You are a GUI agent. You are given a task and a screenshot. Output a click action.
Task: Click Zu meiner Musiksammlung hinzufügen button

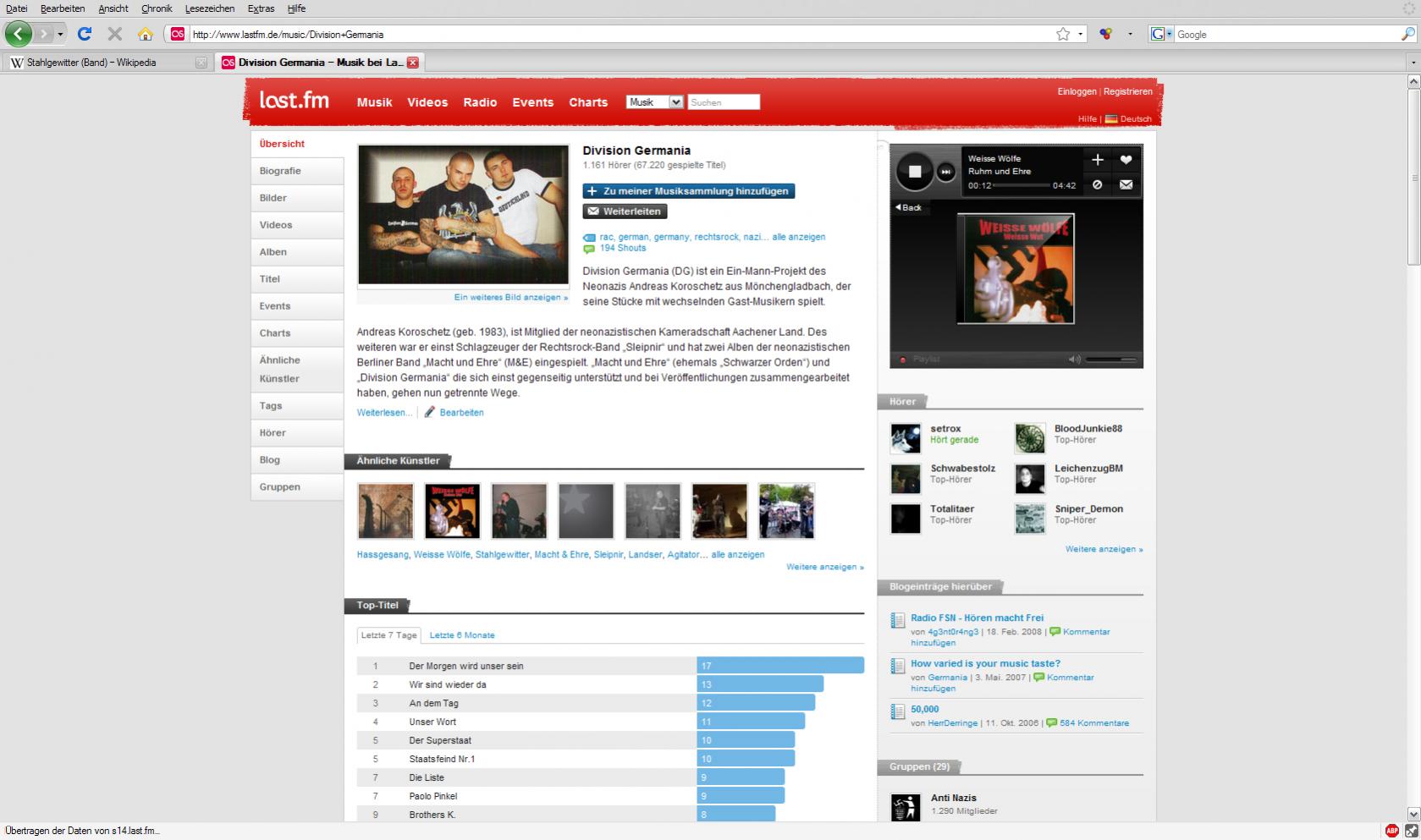pos(688,191)
